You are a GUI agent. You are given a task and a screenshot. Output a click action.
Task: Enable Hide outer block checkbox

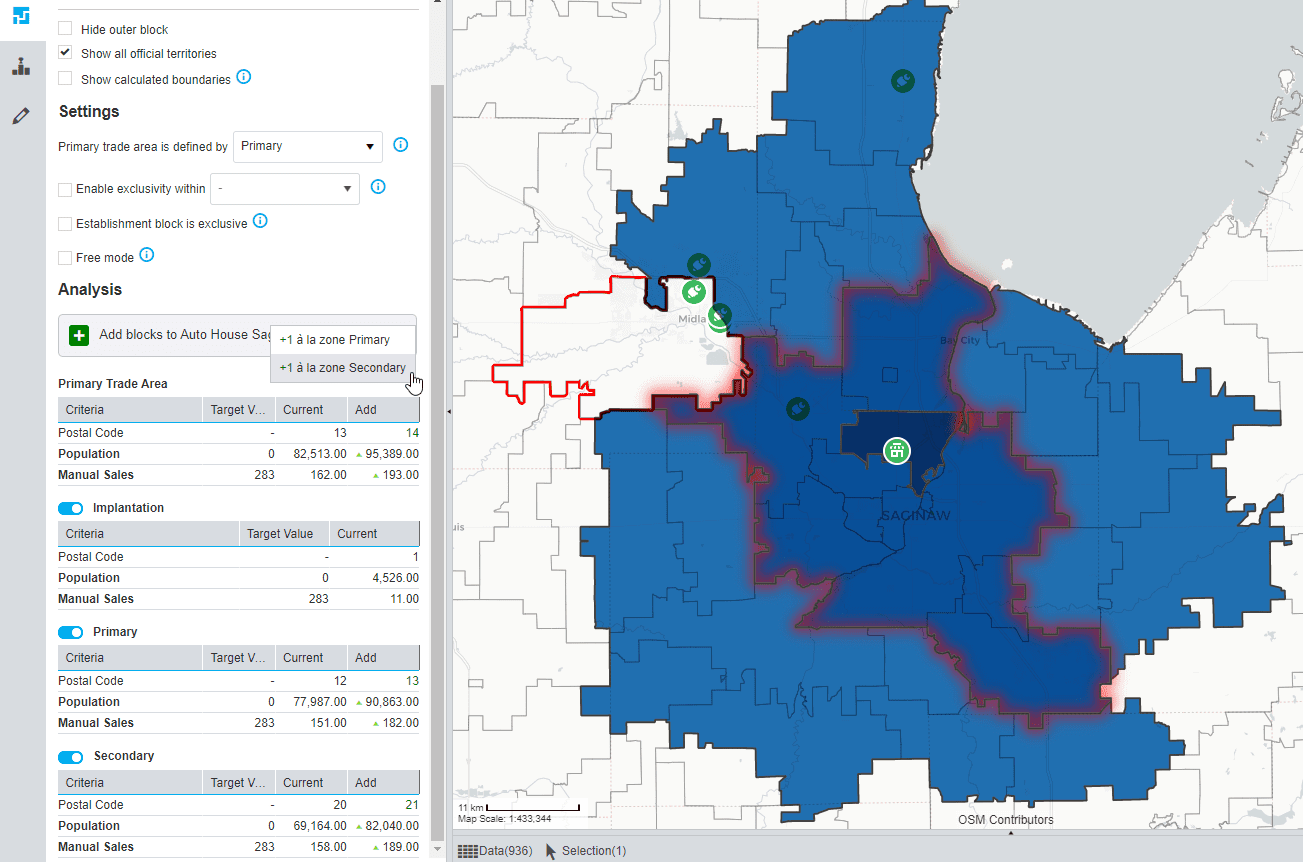(65, 29)
